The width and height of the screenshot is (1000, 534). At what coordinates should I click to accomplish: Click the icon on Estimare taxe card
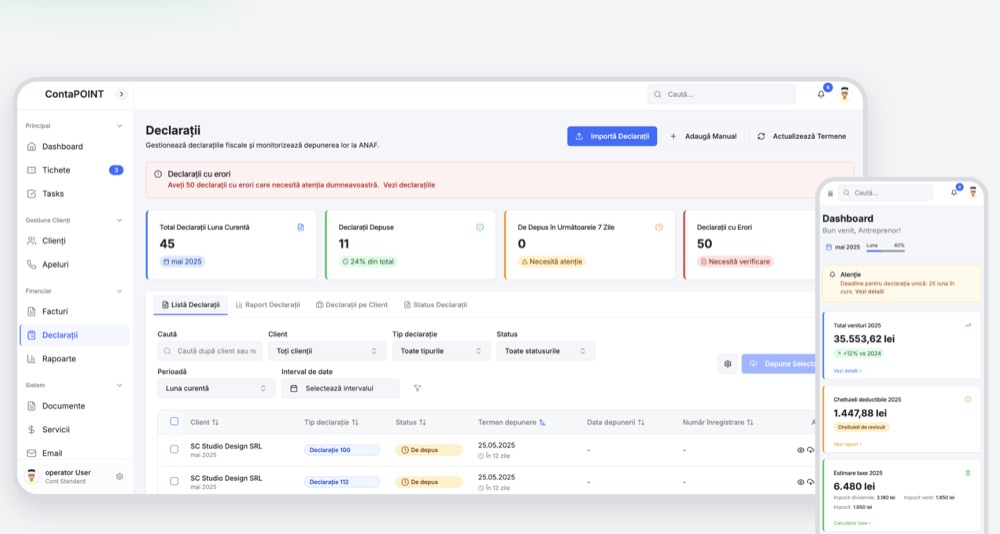click(x=968, y=473)
